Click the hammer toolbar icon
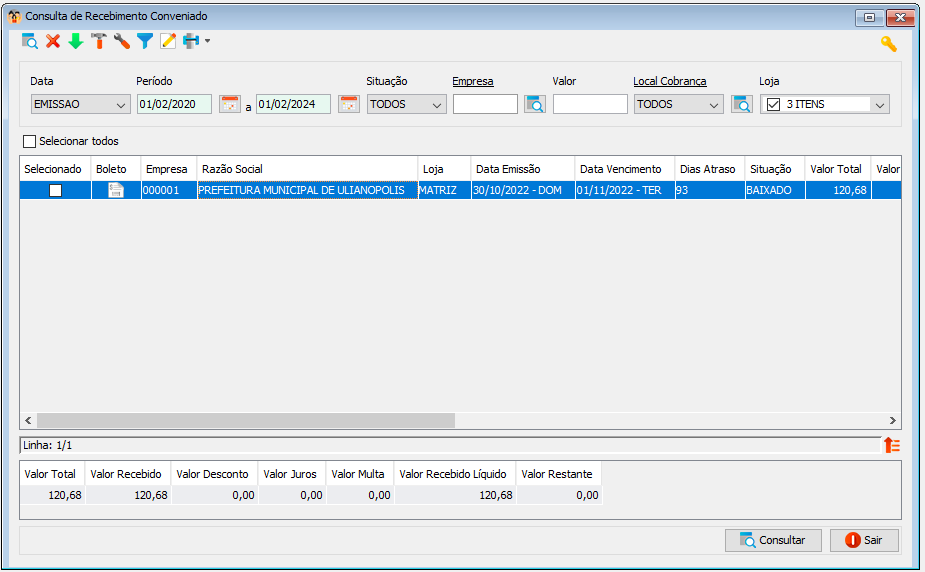 coord(99,41)
